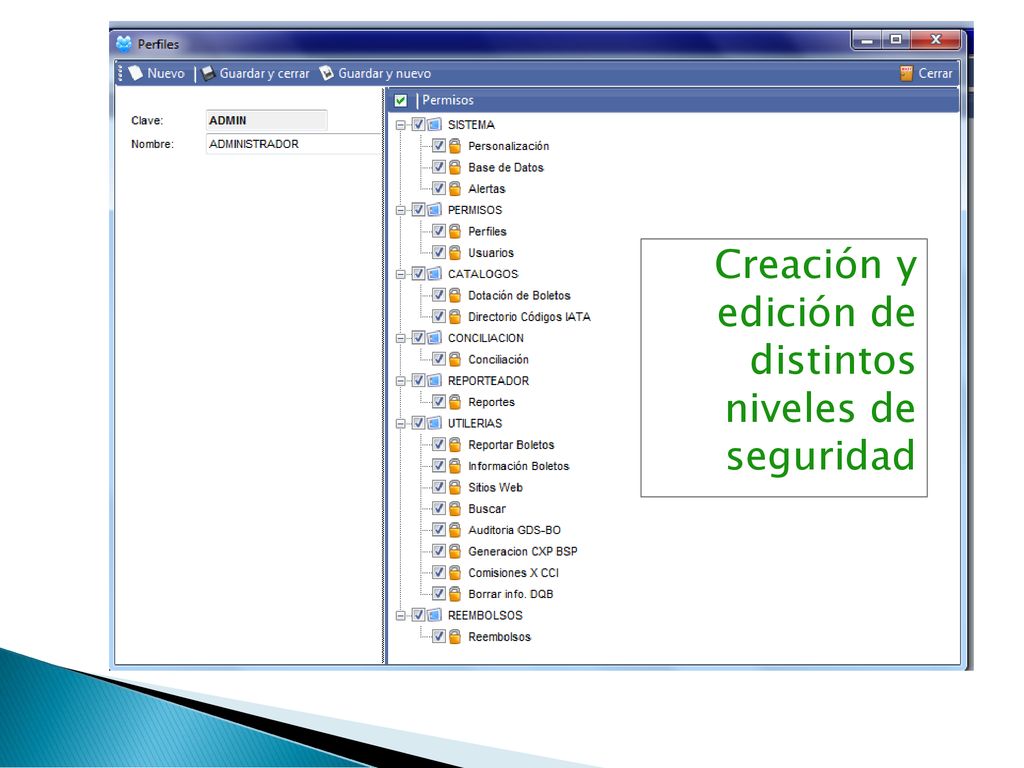Click the Cerrar button in toolbar
The image size is (1024, 768).
coord(926,73)
